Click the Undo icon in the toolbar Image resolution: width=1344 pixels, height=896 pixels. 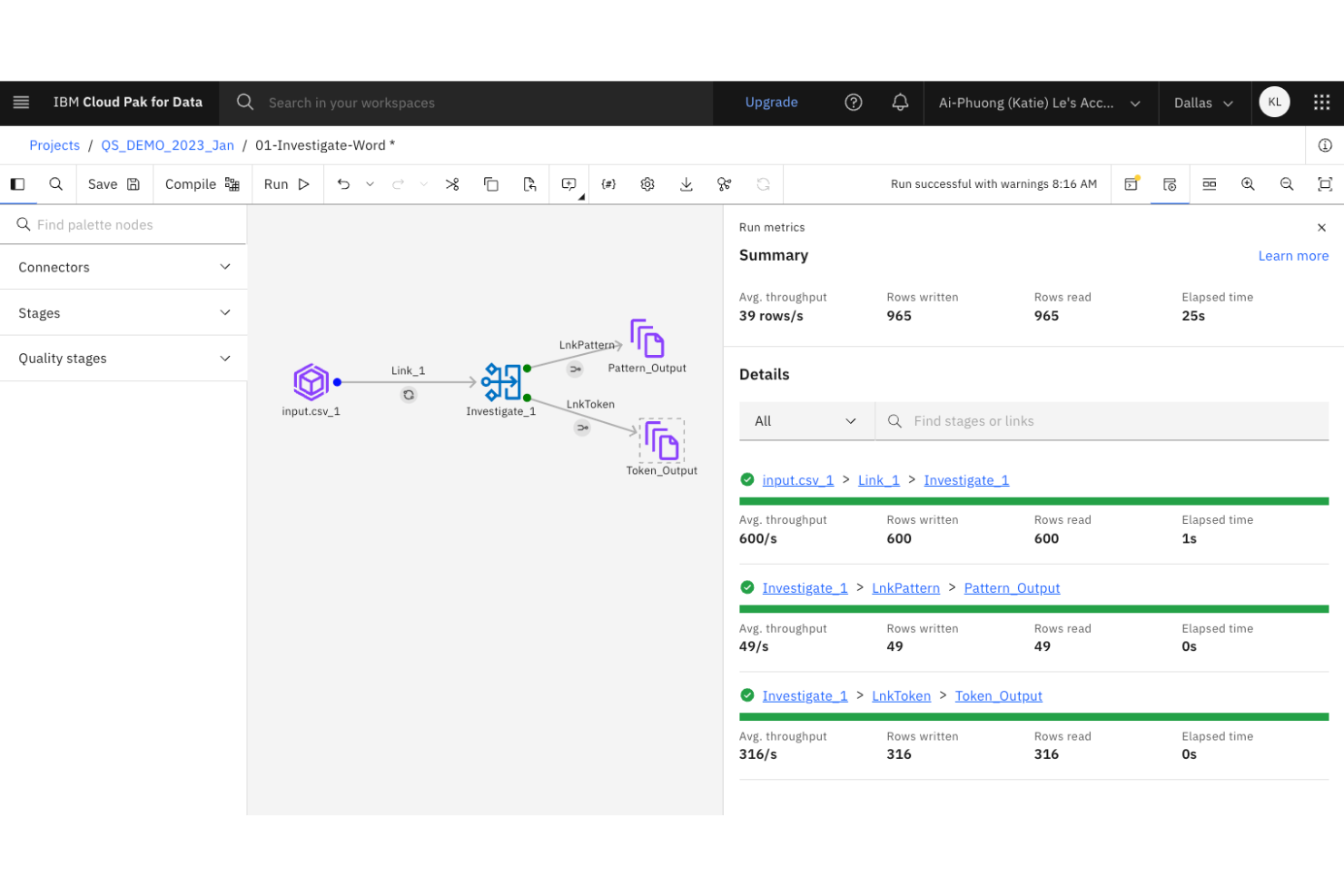(343, 183)
